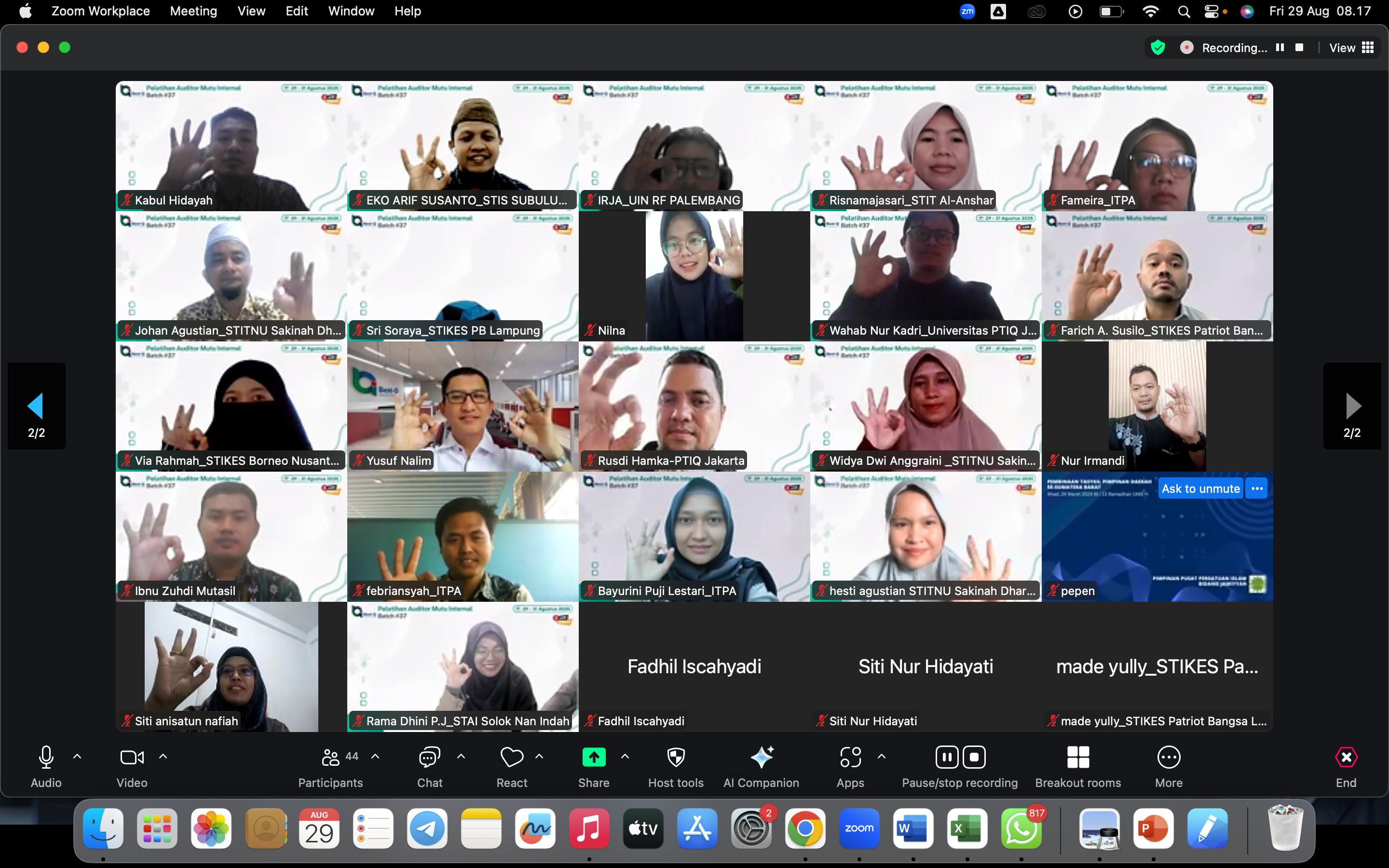Select Nilna video tile
The width and height of the screenshot is (1389, 868).
click(694, 276)
